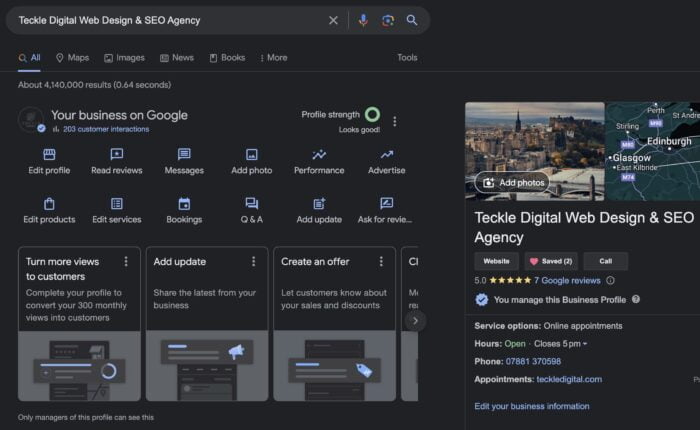Open the Performance shortcut
The height and width of the screenshot is (430, 700).
pyautogui.click(x=319, y=162)
